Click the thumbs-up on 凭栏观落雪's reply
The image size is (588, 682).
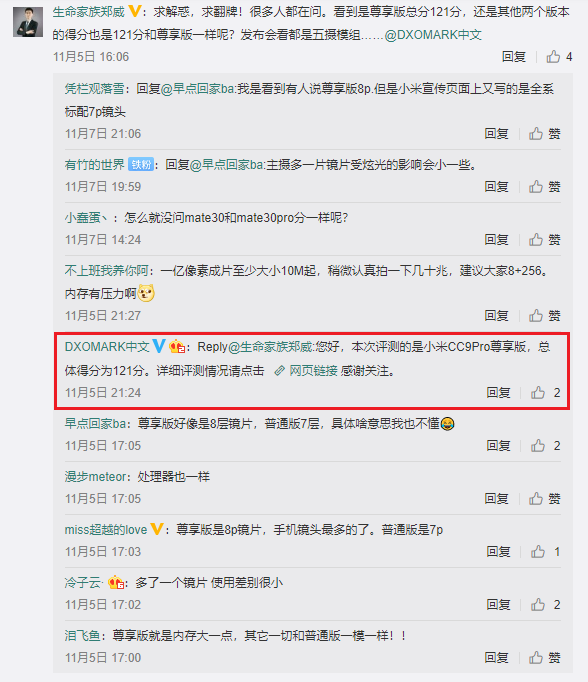tap(545, 134)
